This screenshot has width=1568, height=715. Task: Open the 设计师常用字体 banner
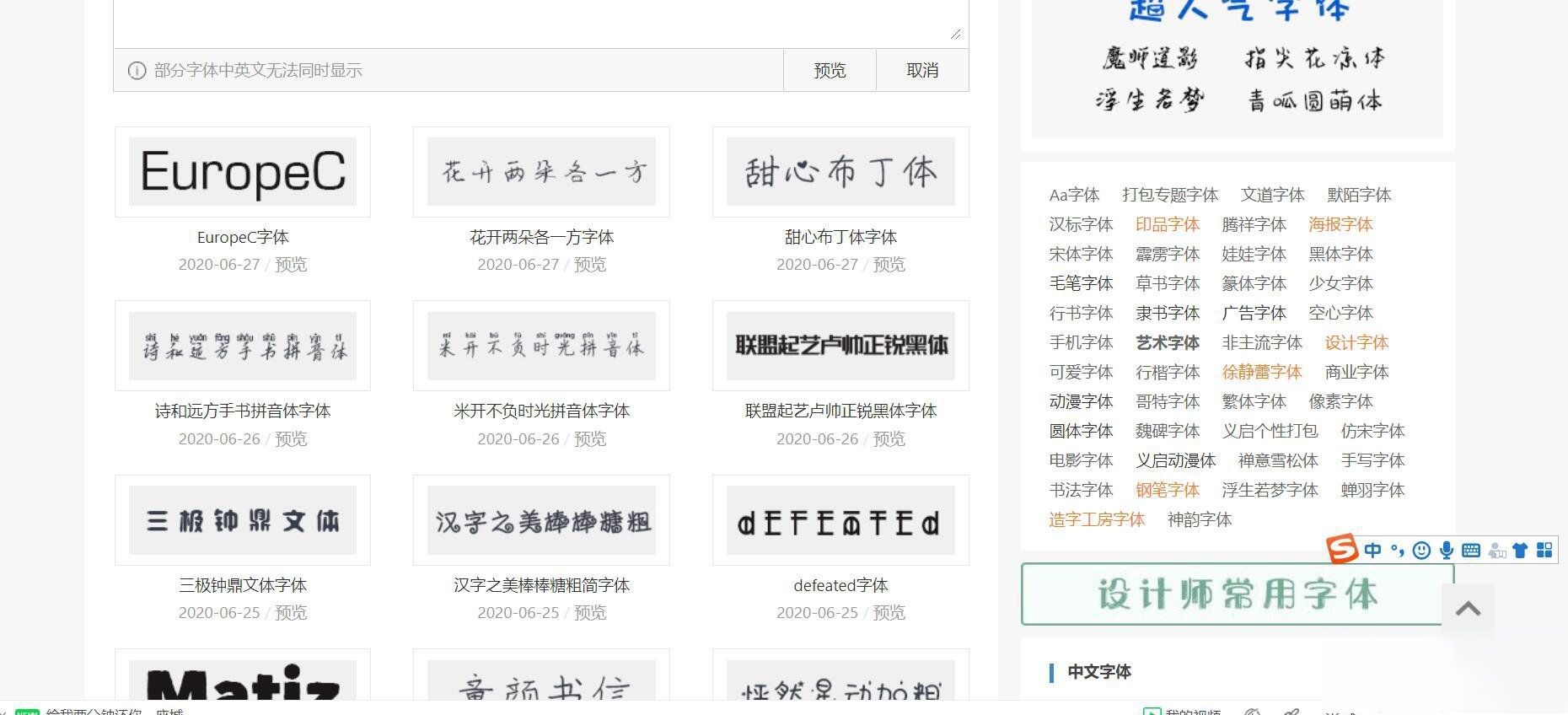pyautogui.click(x=1238, y=594)
